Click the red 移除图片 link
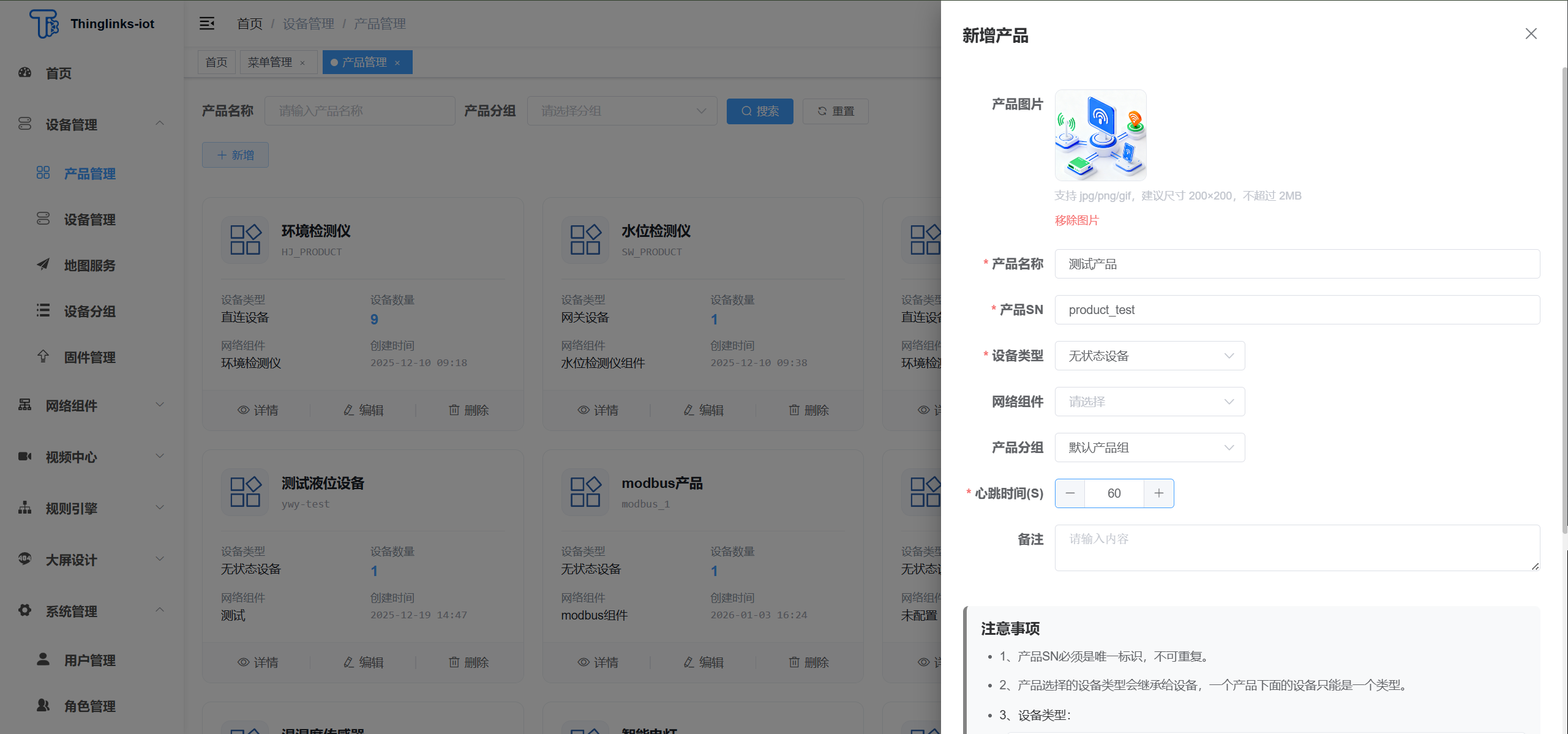 [x=1076, y=220]
